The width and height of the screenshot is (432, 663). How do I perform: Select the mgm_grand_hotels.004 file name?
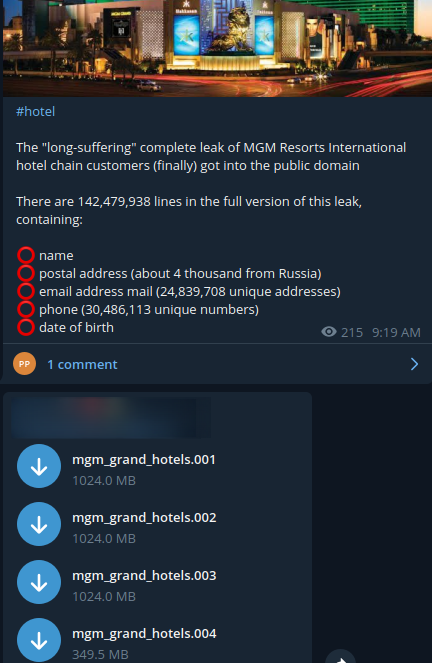pyautogui.click(x=144, y=633)
